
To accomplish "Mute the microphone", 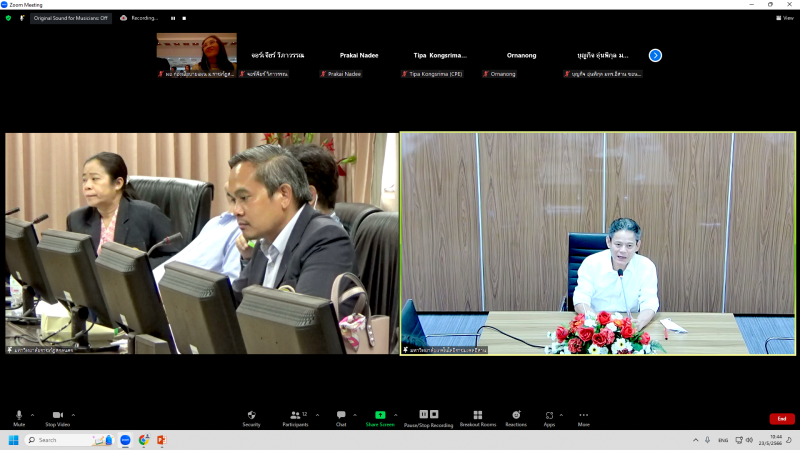I will pos(18,416).
